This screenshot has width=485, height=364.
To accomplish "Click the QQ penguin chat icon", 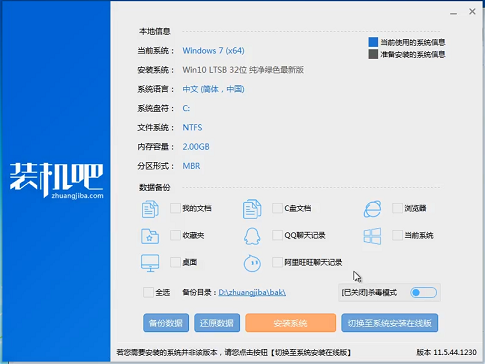I will pyautogui.click(x=252, y=236).
